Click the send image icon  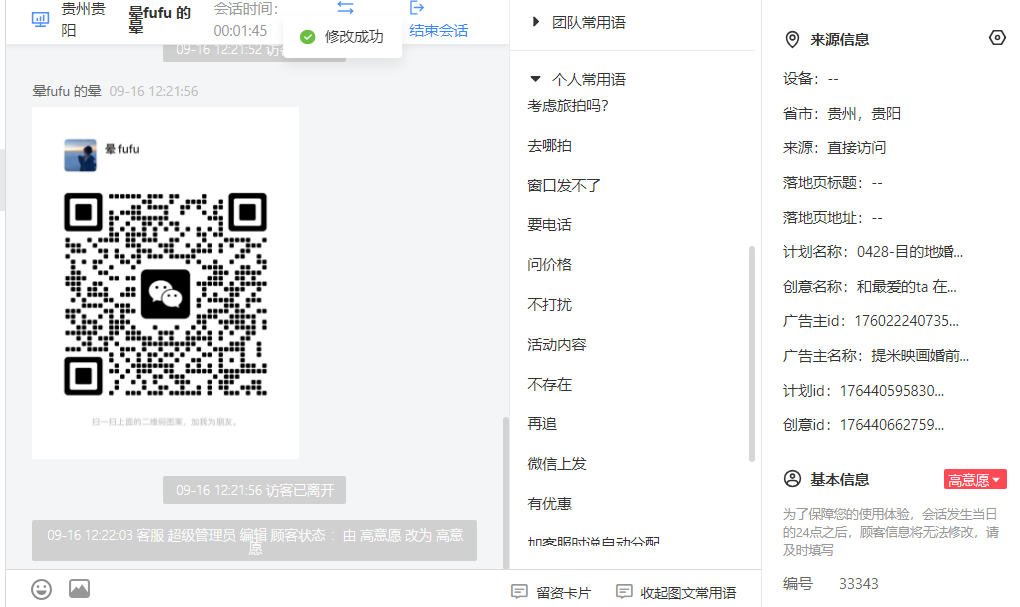point(79,589)
